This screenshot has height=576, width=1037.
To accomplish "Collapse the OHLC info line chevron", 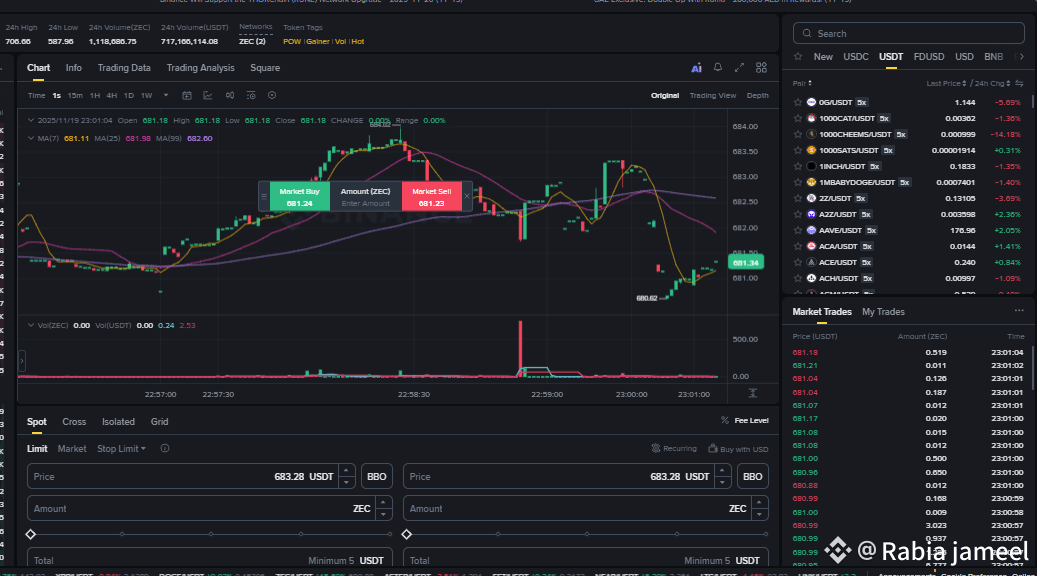I will (x=30, y=120).
